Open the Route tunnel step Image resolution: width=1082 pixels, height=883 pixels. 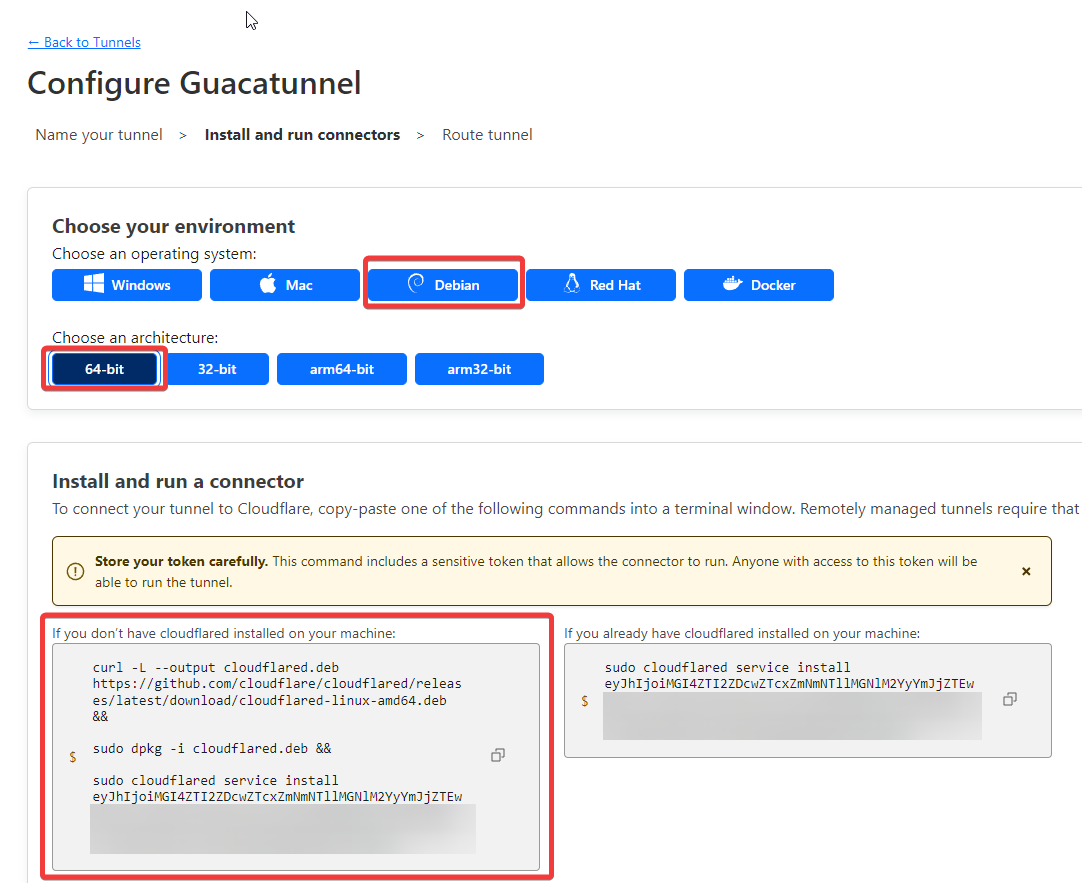click(487, 134)
